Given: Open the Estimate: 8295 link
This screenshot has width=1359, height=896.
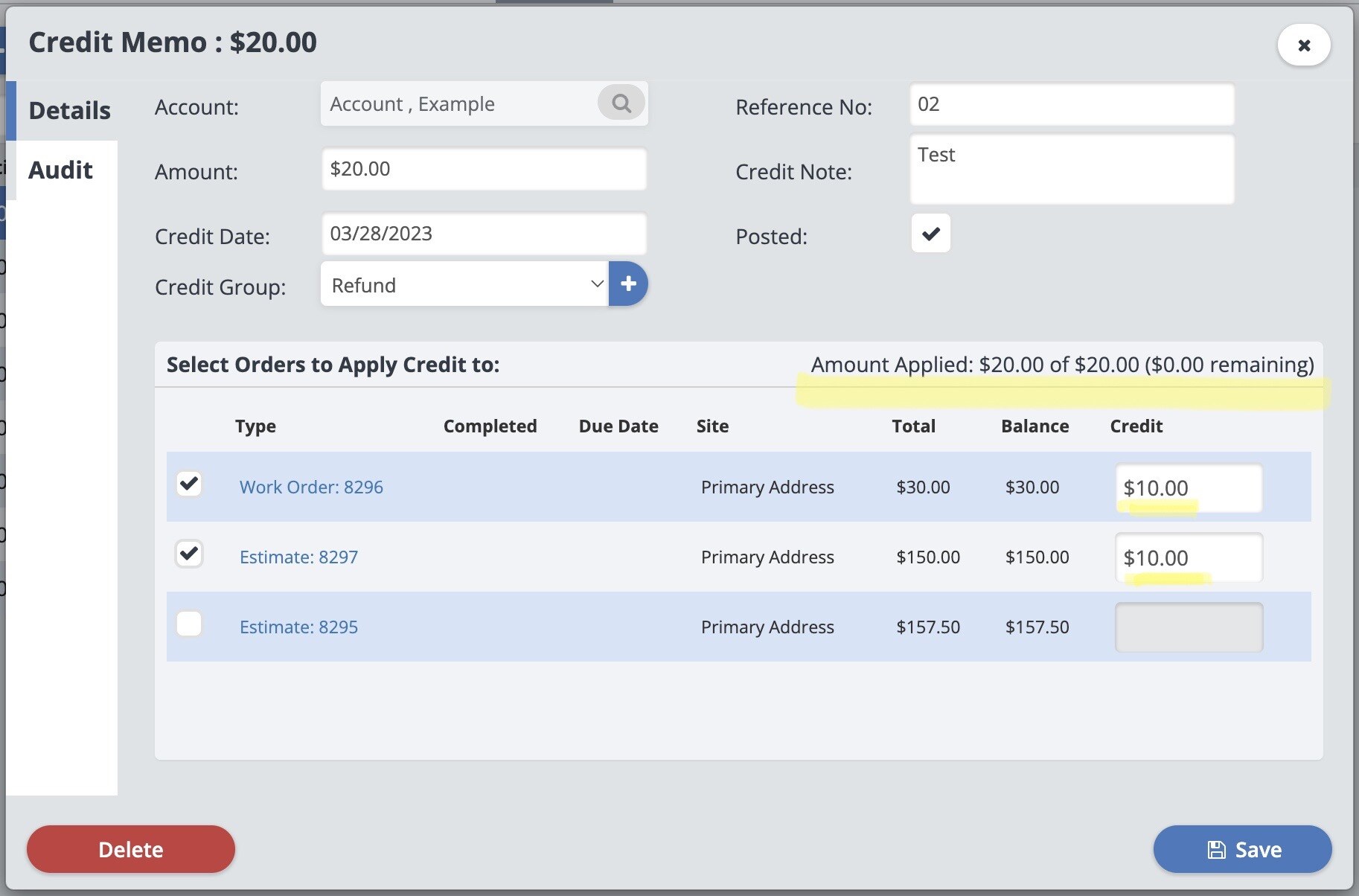Looking at the screenshot, I should [298, 627].
